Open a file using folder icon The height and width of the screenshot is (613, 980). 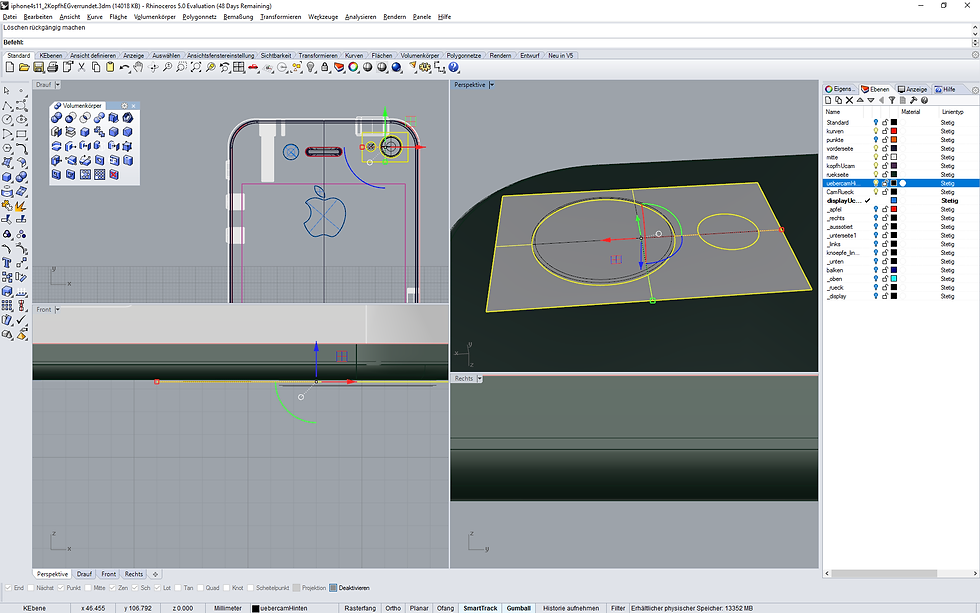(x=24, y=67)
